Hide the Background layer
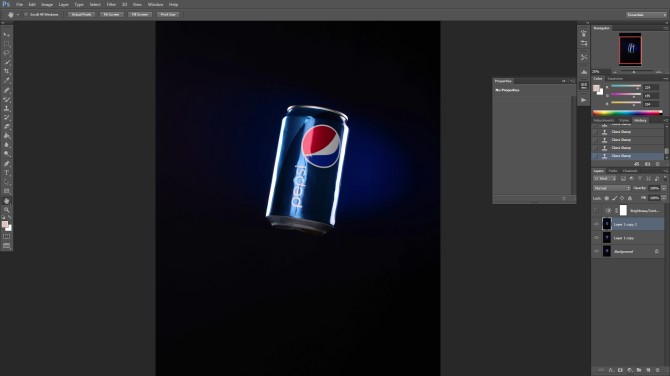 [596, 251]
